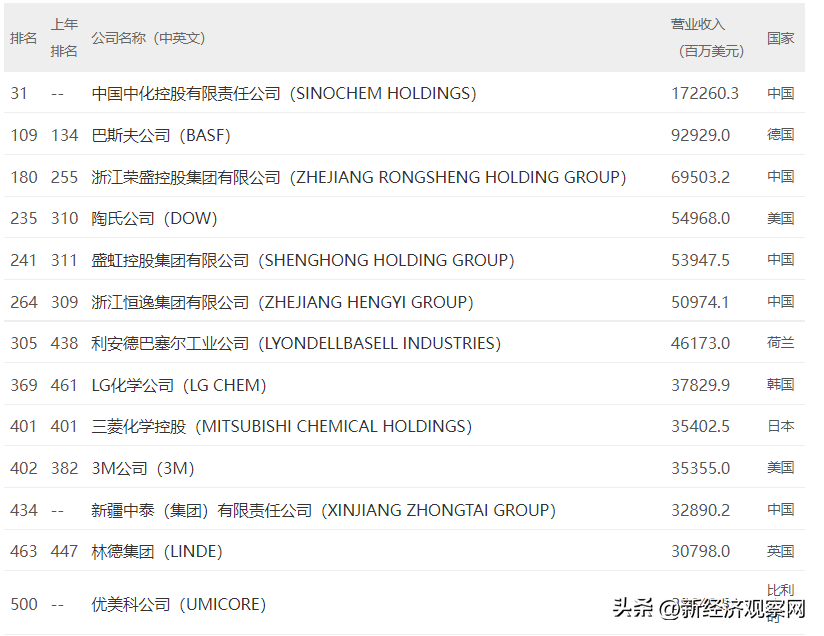Click last-year rank 134

coord(64,136)
